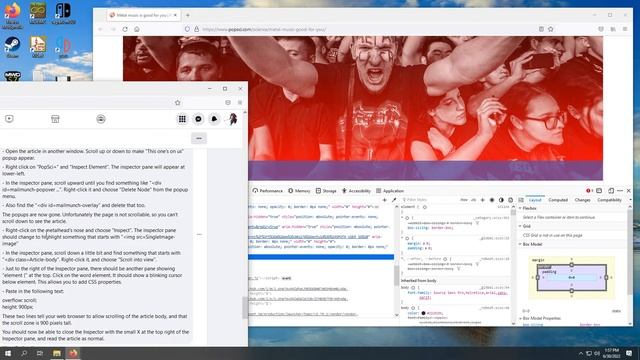
Task: Select the highlighted blue node row in markup
Action: 321,257
